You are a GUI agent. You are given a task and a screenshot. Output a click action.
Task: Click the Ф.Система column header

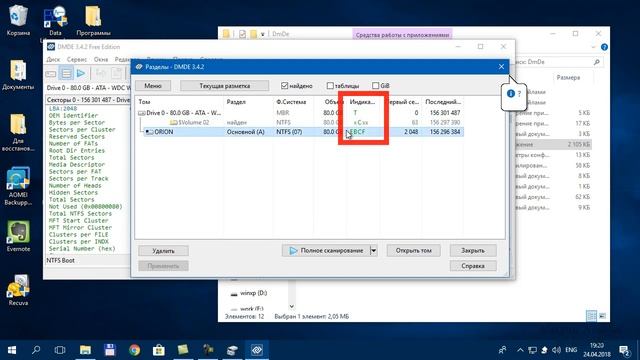291,102
